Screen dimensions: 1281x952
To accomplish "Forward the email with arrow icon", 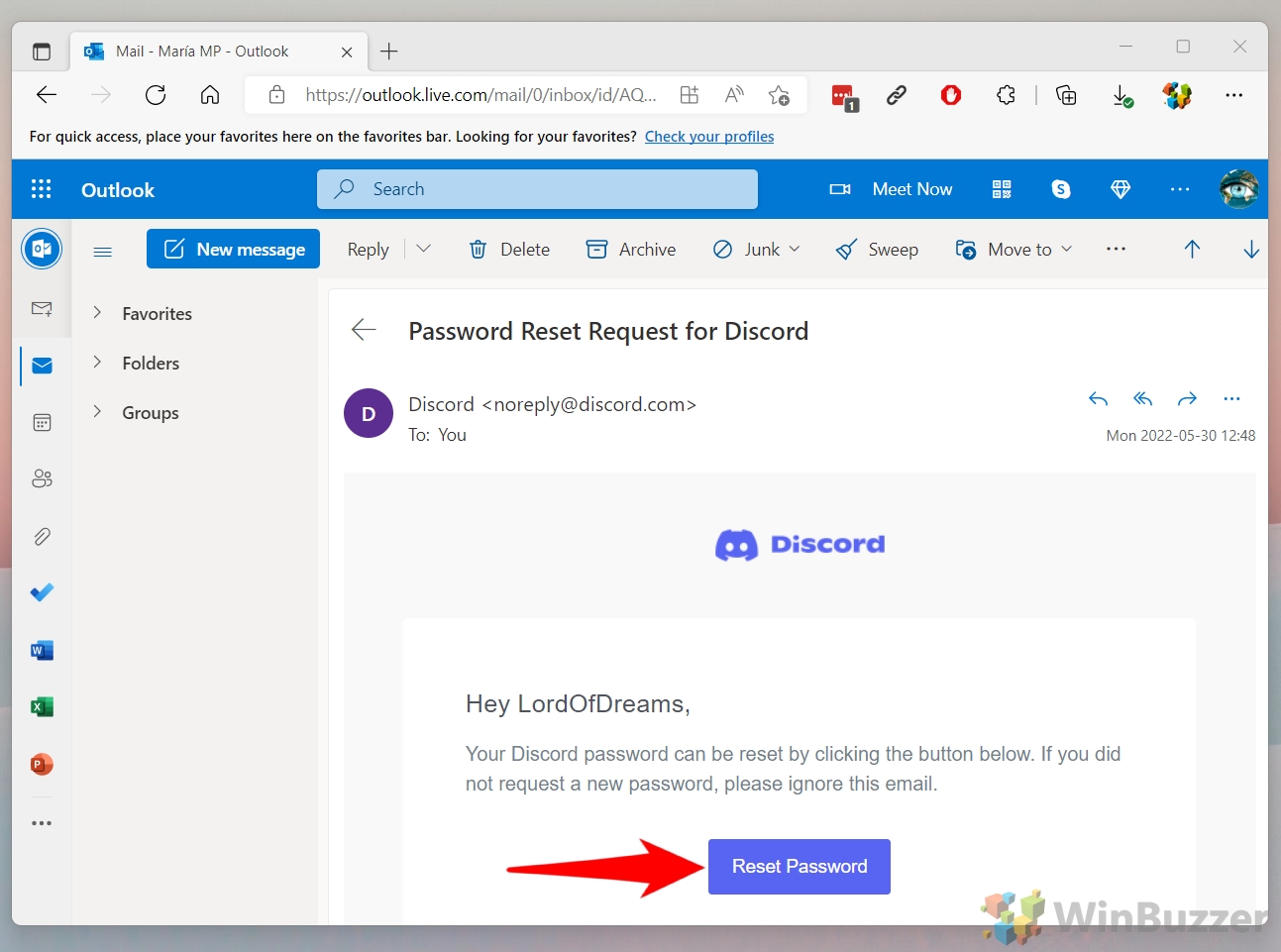I will 1187,399.
